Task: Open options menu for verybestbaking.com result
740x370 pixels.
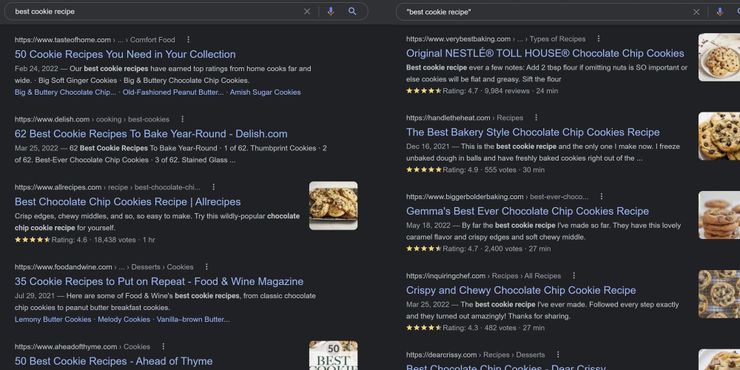Action: point(598,39)
